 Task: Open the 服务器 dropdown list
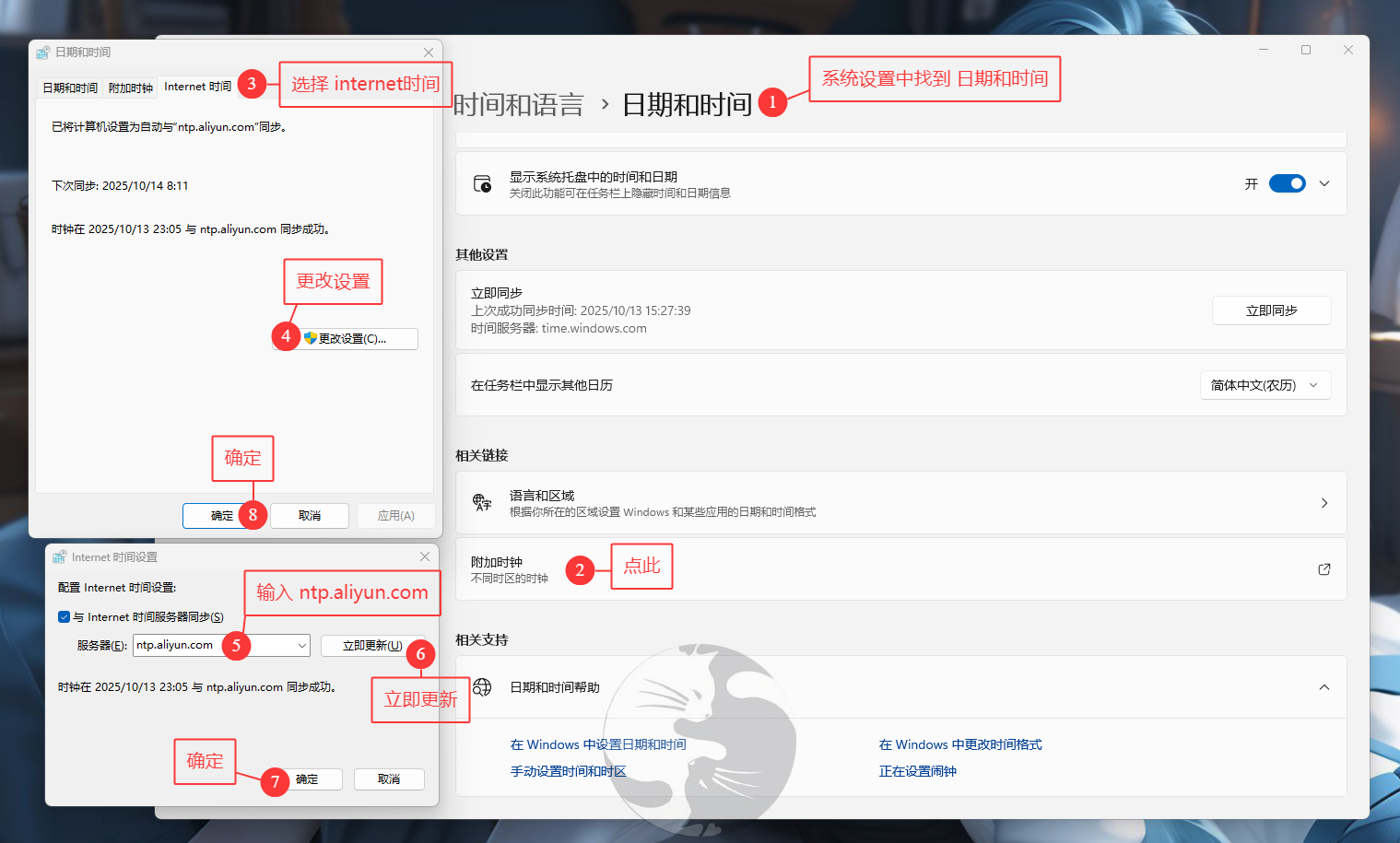[302, 646]
